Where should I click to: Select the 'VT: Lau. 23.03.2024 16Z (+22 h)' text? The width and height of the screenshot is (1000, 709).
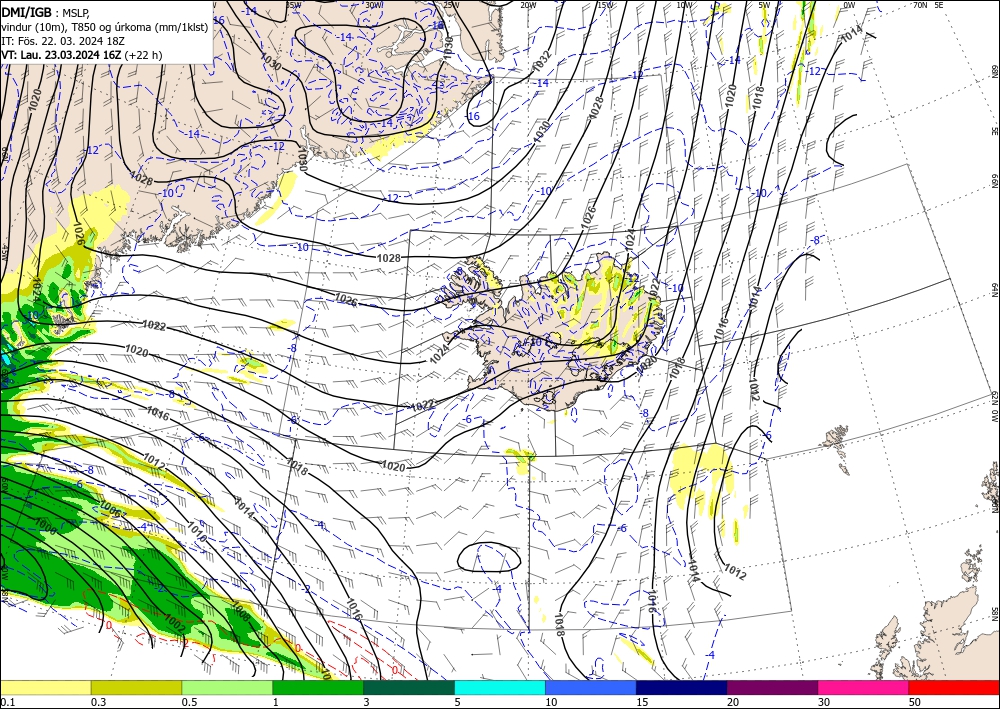(82, 55)
